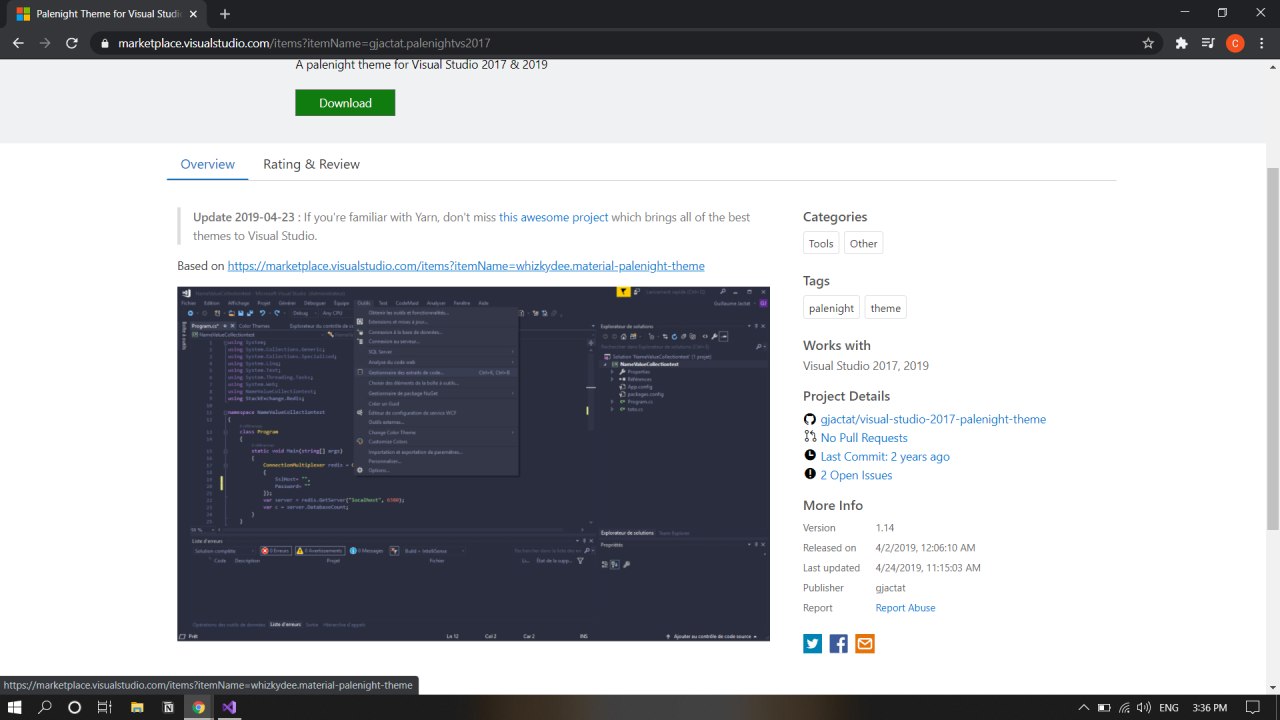Screen dimensions: 1280x720
Task: Click the version value 1.14
Action: pos(884,528)
